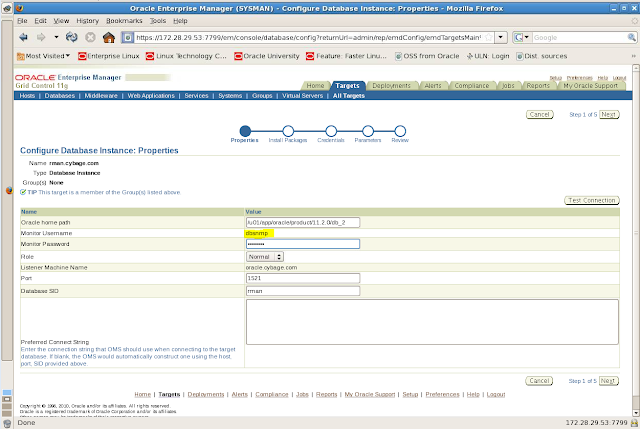Select the Install Packages wizard step circle
640x429 pixels.
[x=288, y=131]
